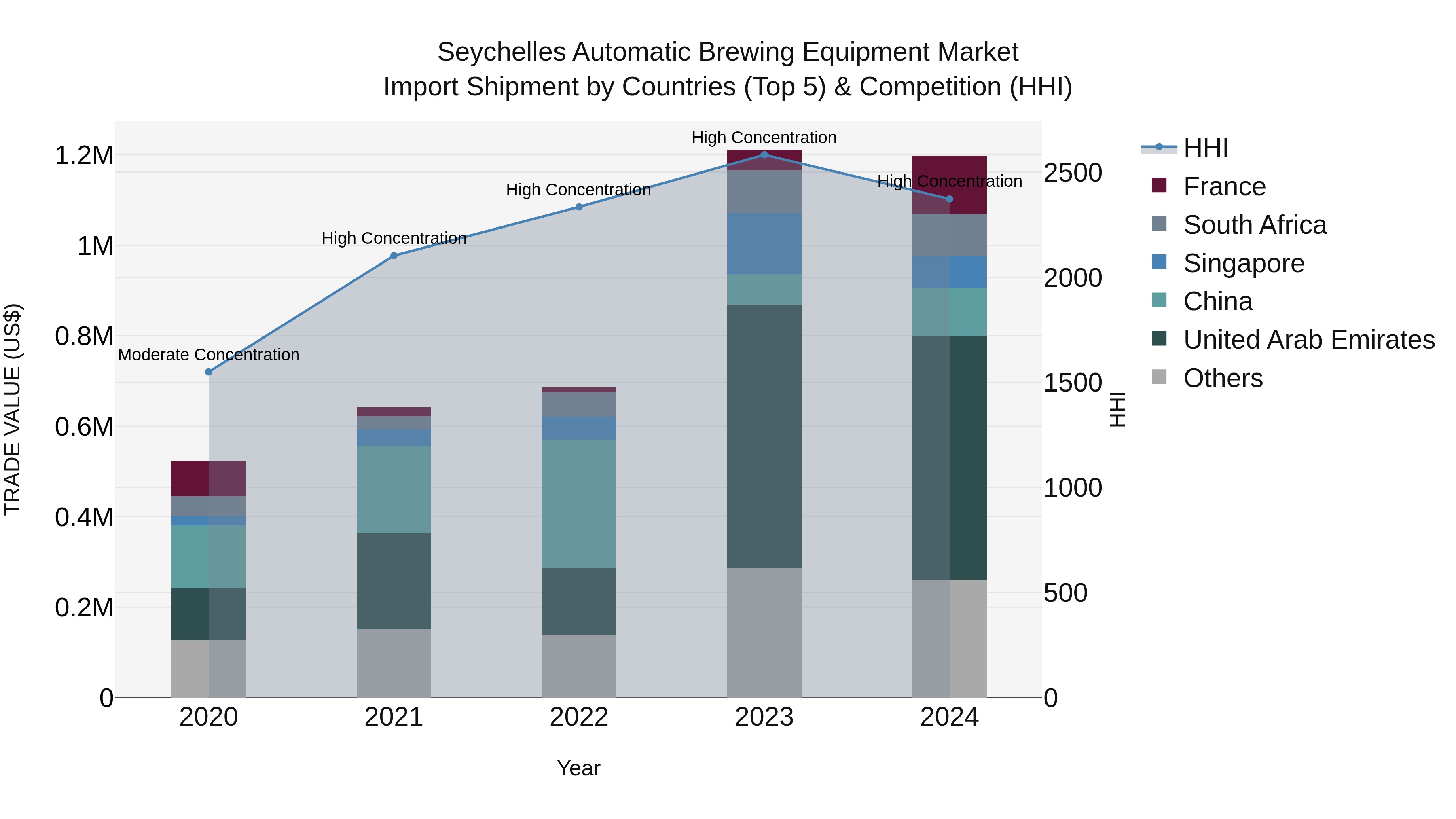Click the United Arab Emirates dark swatch
Screen dimensions: 1456x819
(x=1159, y=339)
